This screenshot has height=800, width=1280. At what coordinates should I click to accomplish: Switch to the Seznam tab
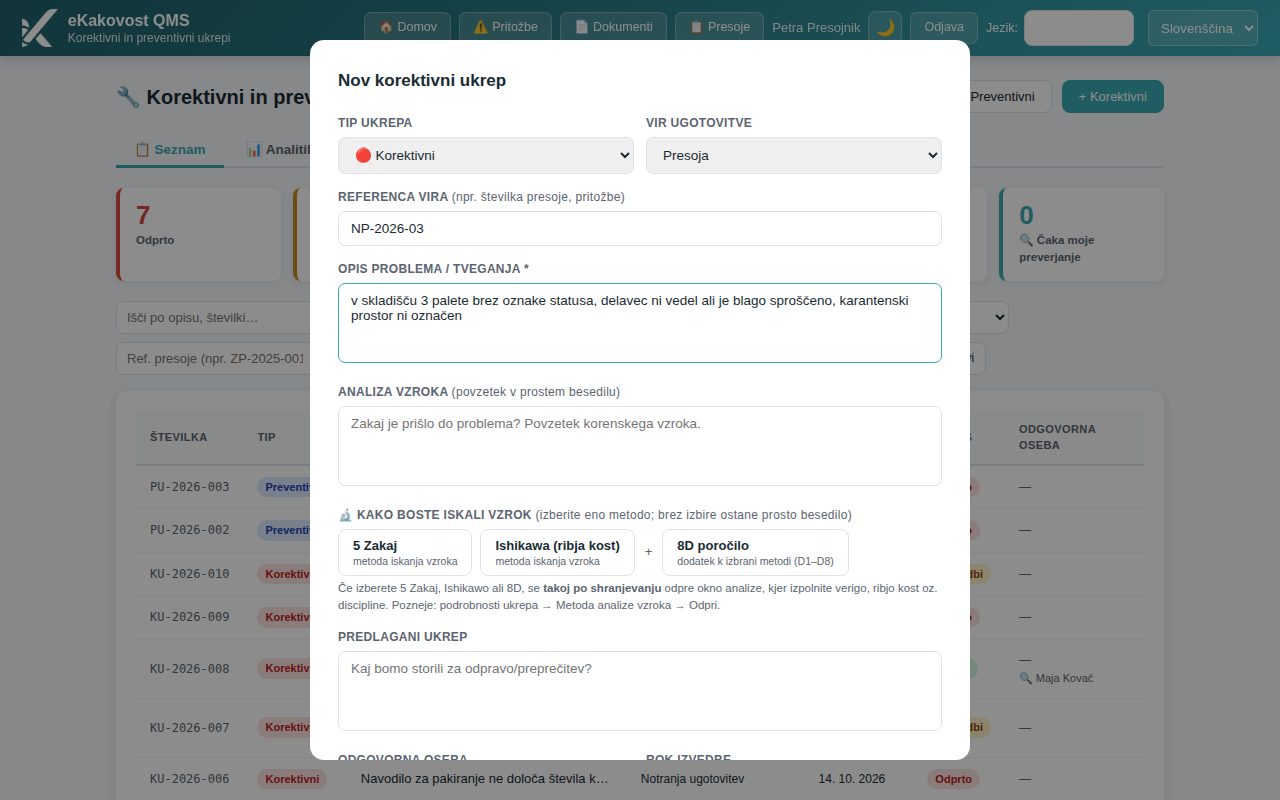point(170,150)
